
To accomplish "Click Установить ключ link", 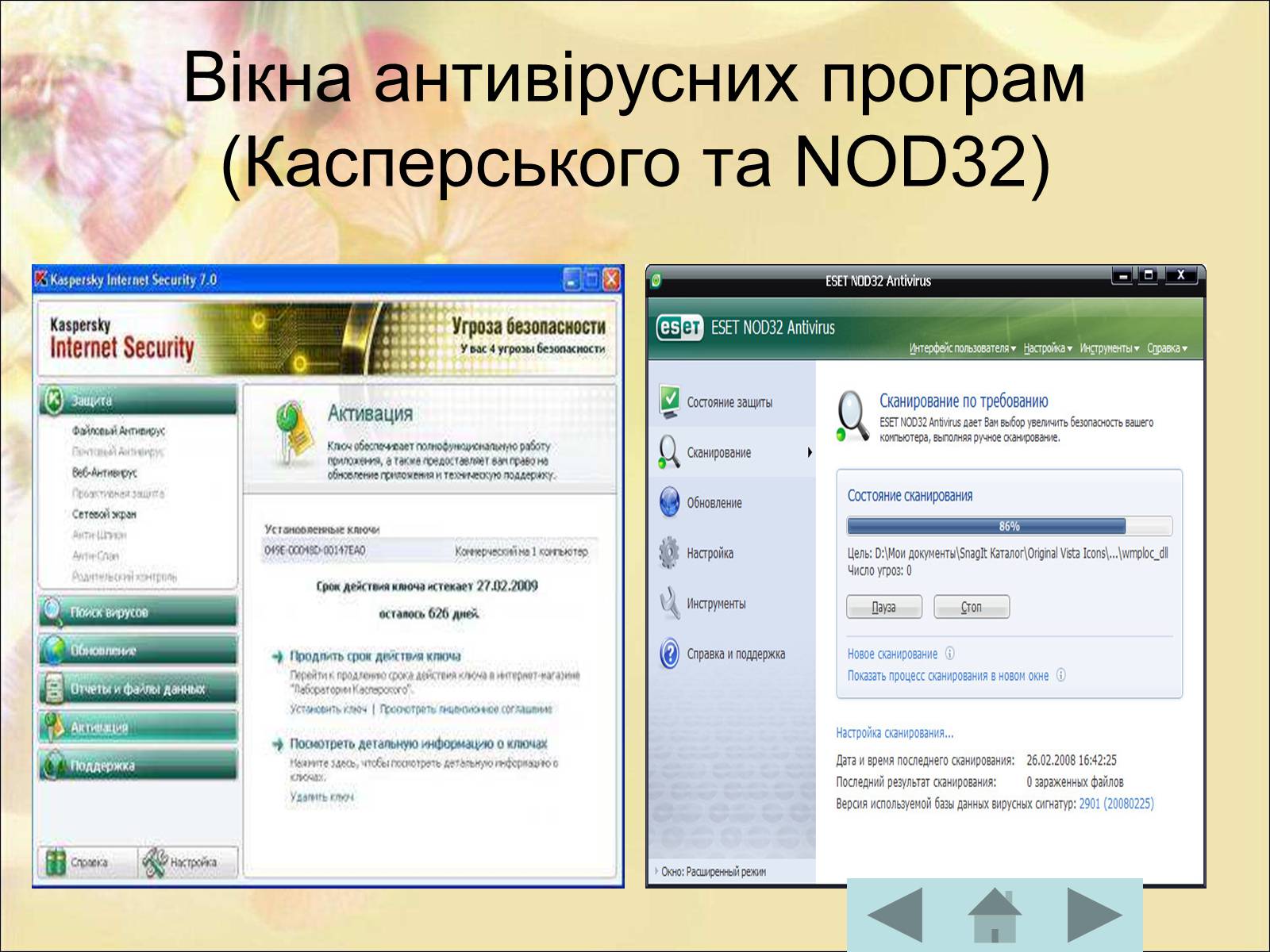I will pyautogui.click(x=328, y=709).
